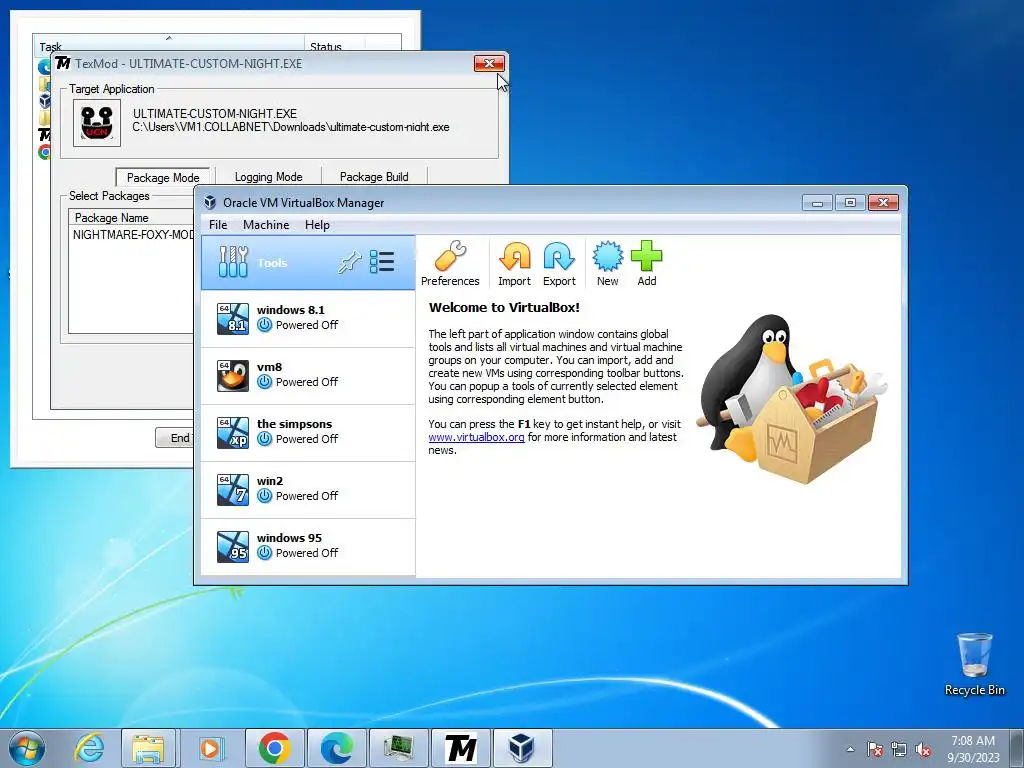Screen dimensions: 1024x768
Task: Open the Help menu in VirtualBox
Action: pyautogui.click(x=317, y=225)
